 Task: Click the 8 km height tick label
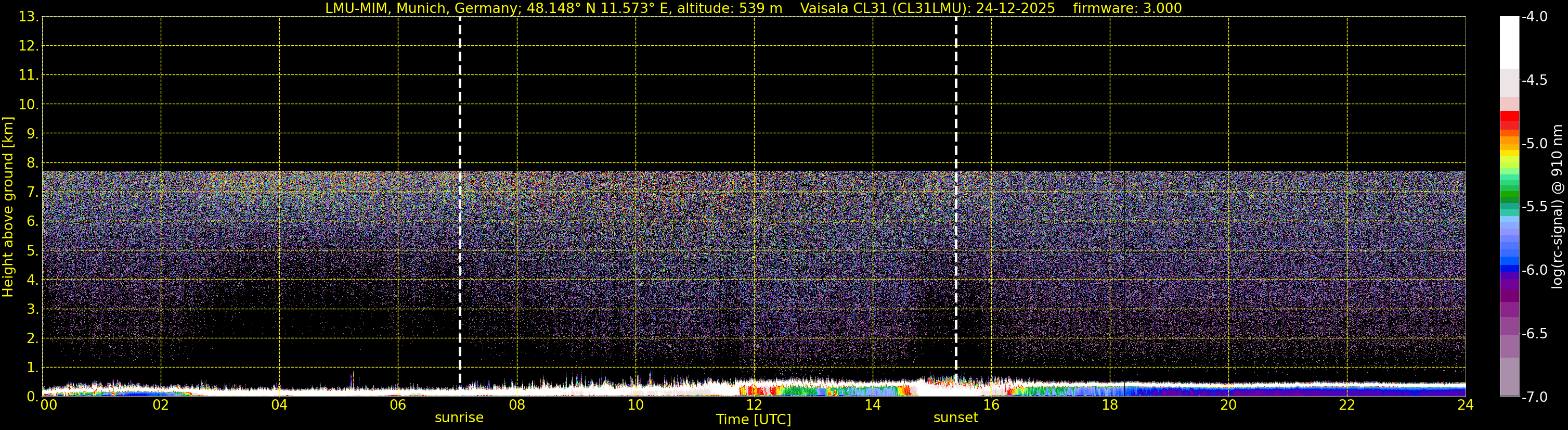click(x=32, y=163)
